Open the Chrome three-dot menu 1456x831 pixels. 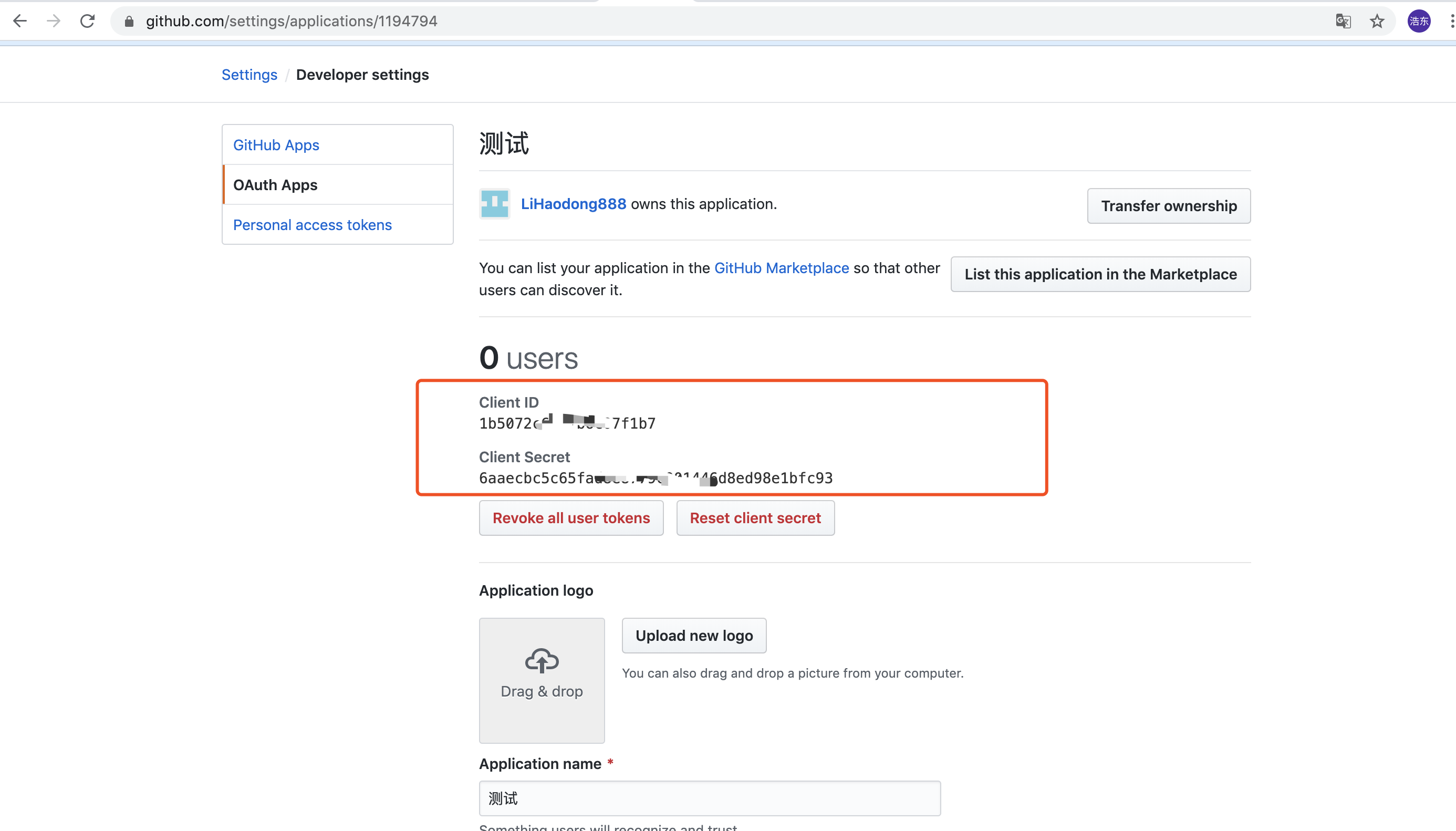pyautogui.click(x=1451, y=21)
